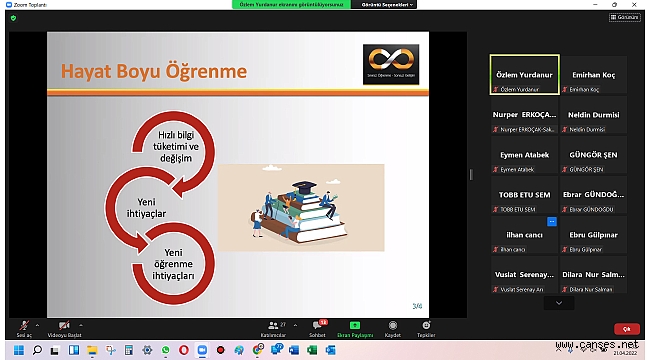Image resolution: width=650 pixels, height=360 pixels.
Task: Click the green encryption shield icon
Action: click(x=13, y=18)
